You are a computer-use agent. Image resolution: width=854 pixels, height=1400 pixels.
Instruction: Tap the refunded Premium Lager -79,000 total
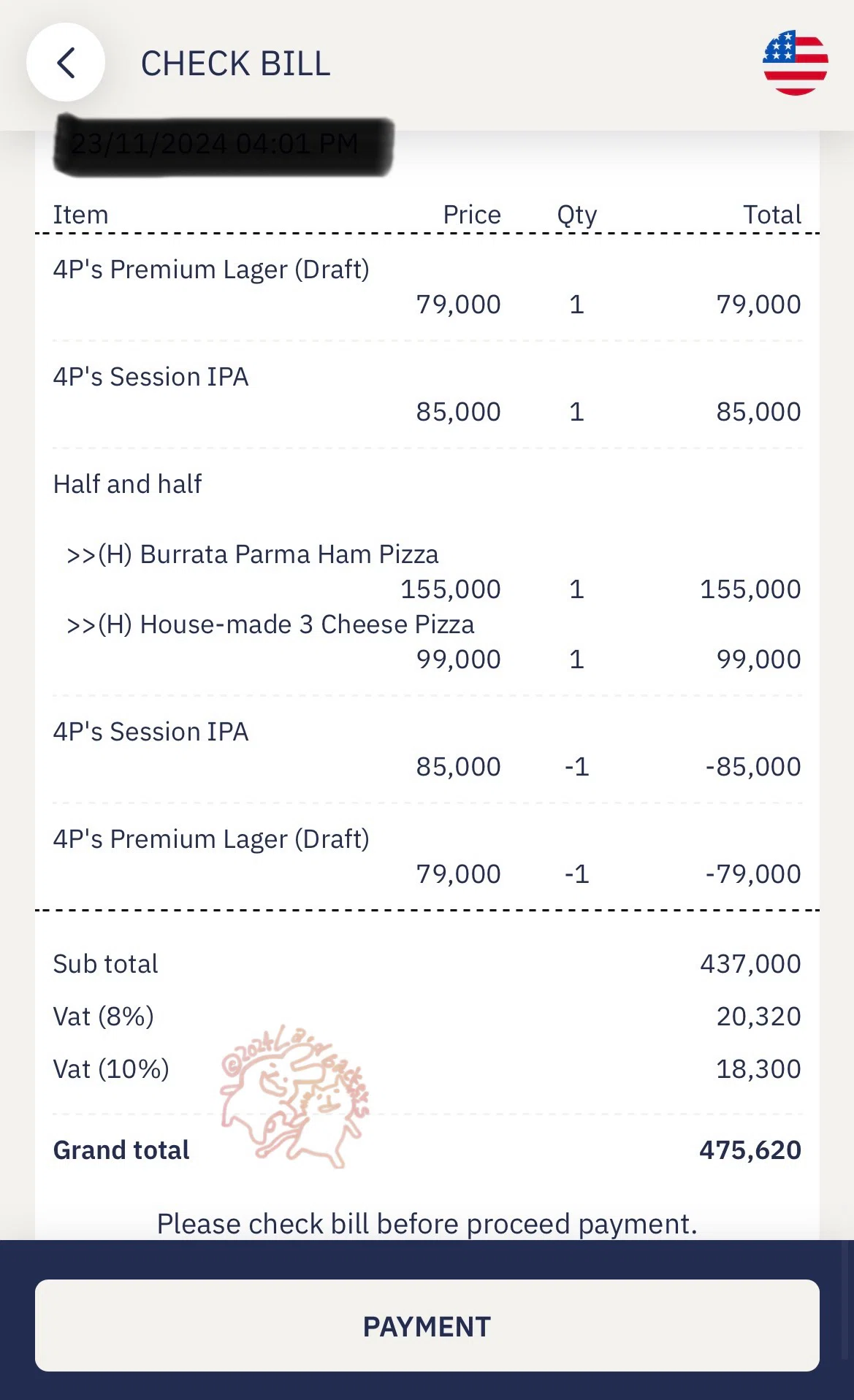[x=753, y=874]
